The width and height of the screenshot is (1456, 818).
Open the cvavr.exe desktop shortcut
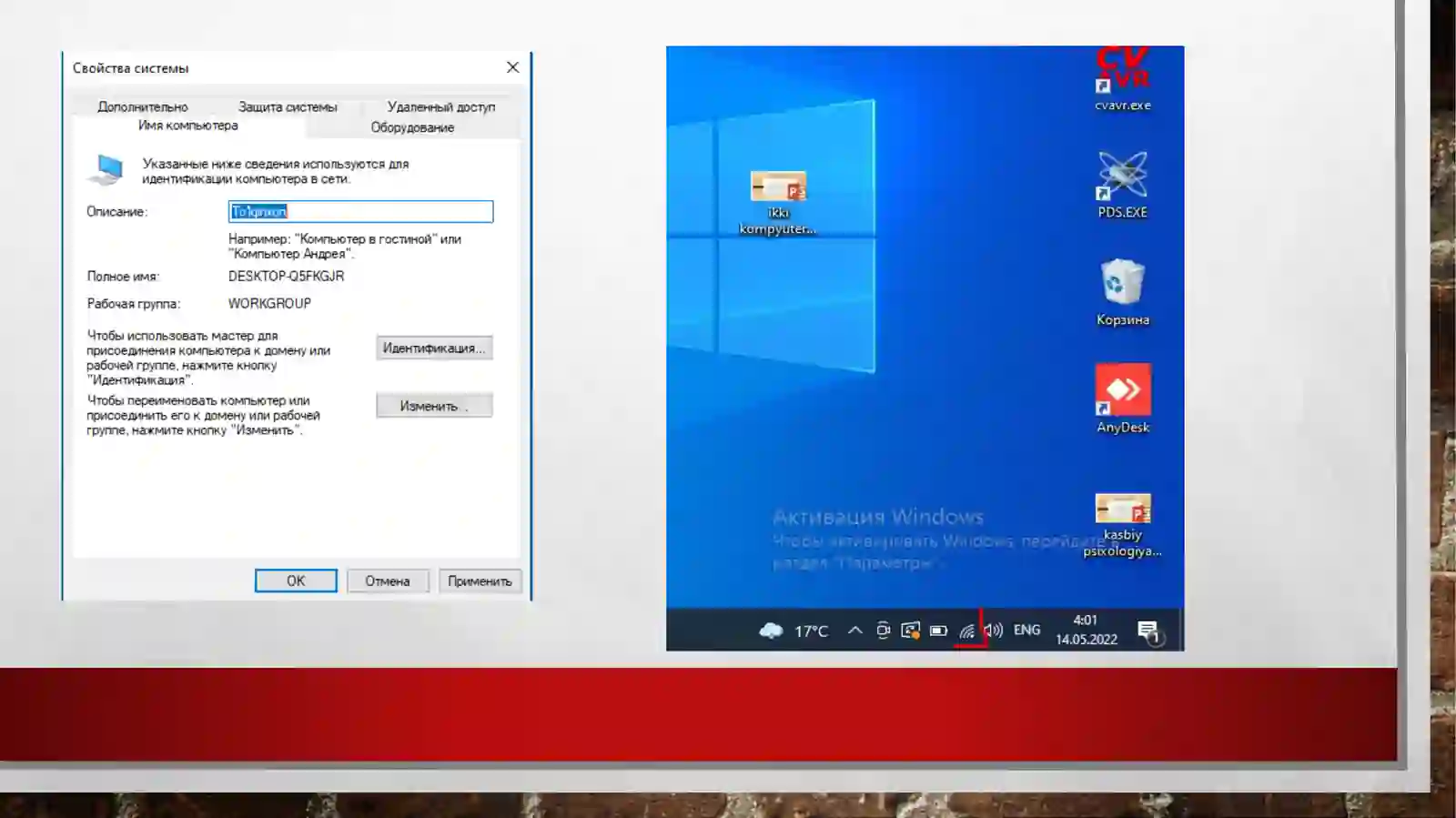[x=1123, y=79]
